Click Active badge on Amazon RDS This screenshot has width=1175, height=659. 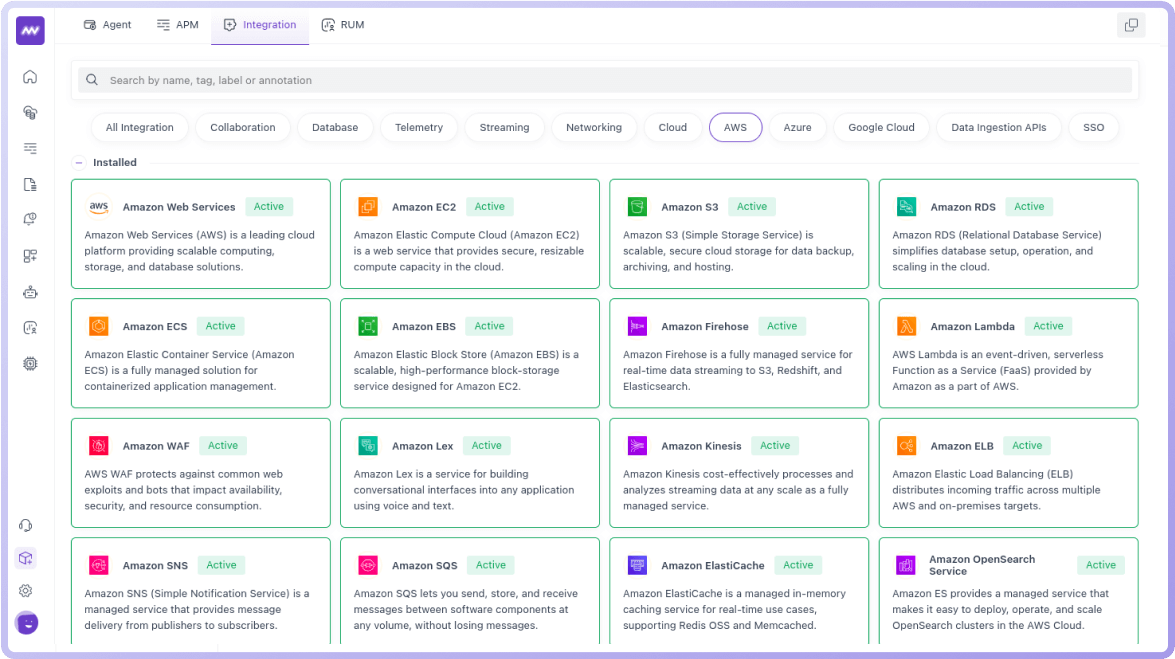[1029, 206]
